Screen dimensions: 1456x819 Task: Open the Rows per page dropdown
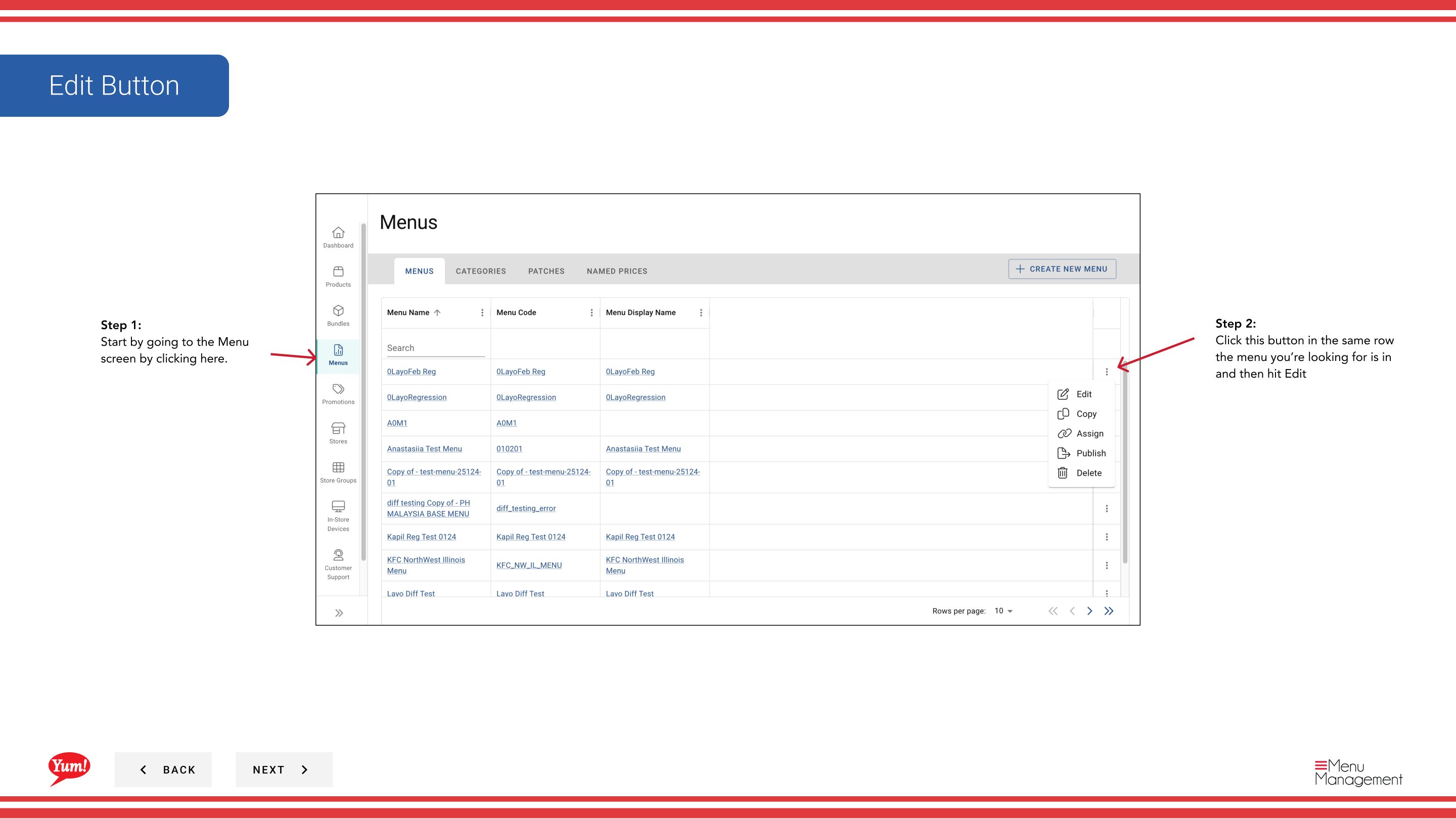click(x=1004, y=611)
